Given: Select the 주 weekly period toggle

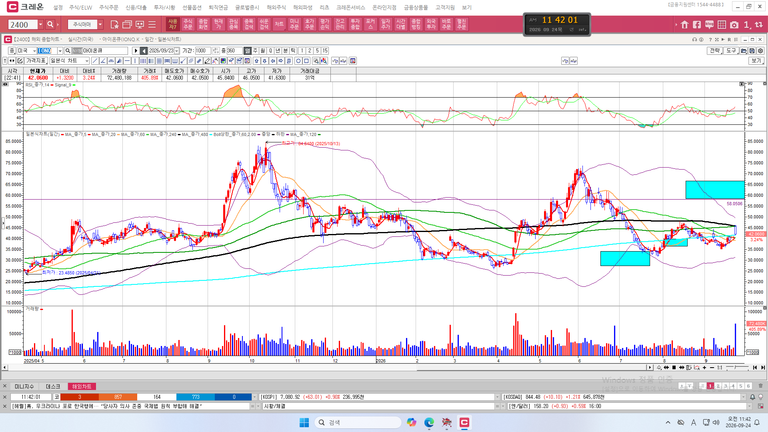Looking at the screenshot, I should click(x=255, y=50).
